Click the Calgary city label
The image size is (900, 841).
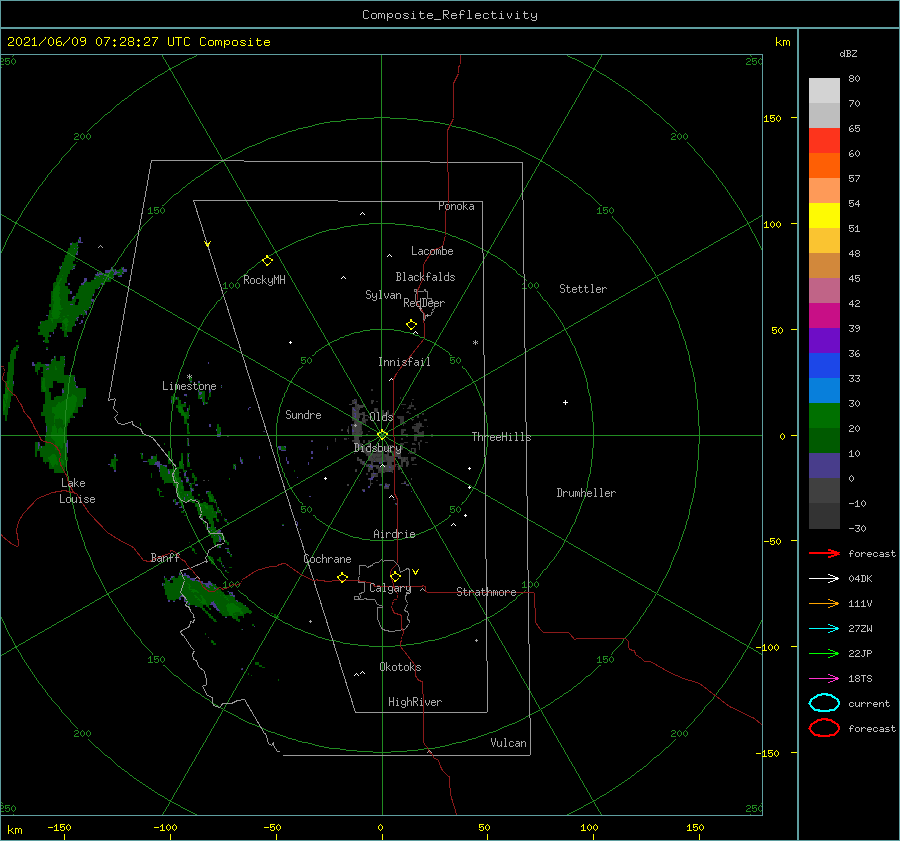(x=390, y=588)
